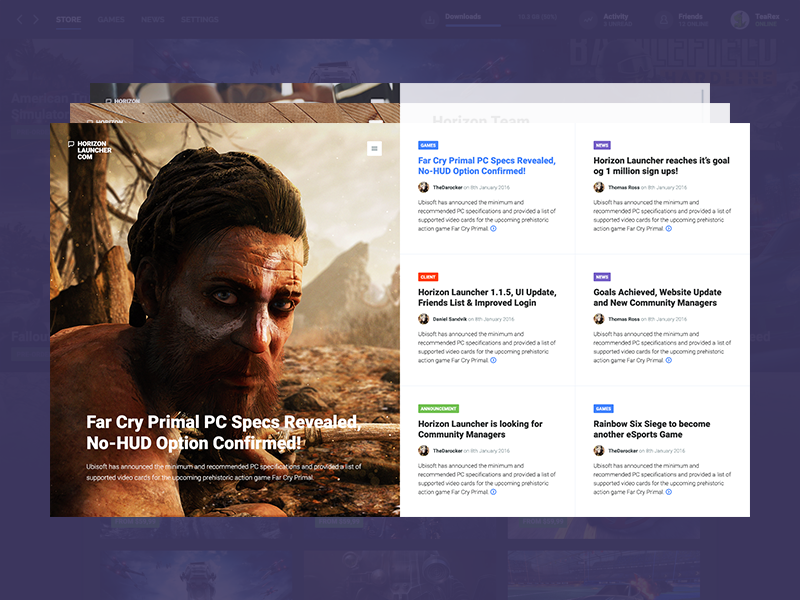Click the arrow icon in the Goals Achieved article
The width and height of the screenshot is (800, 600).
click(669, 360)
